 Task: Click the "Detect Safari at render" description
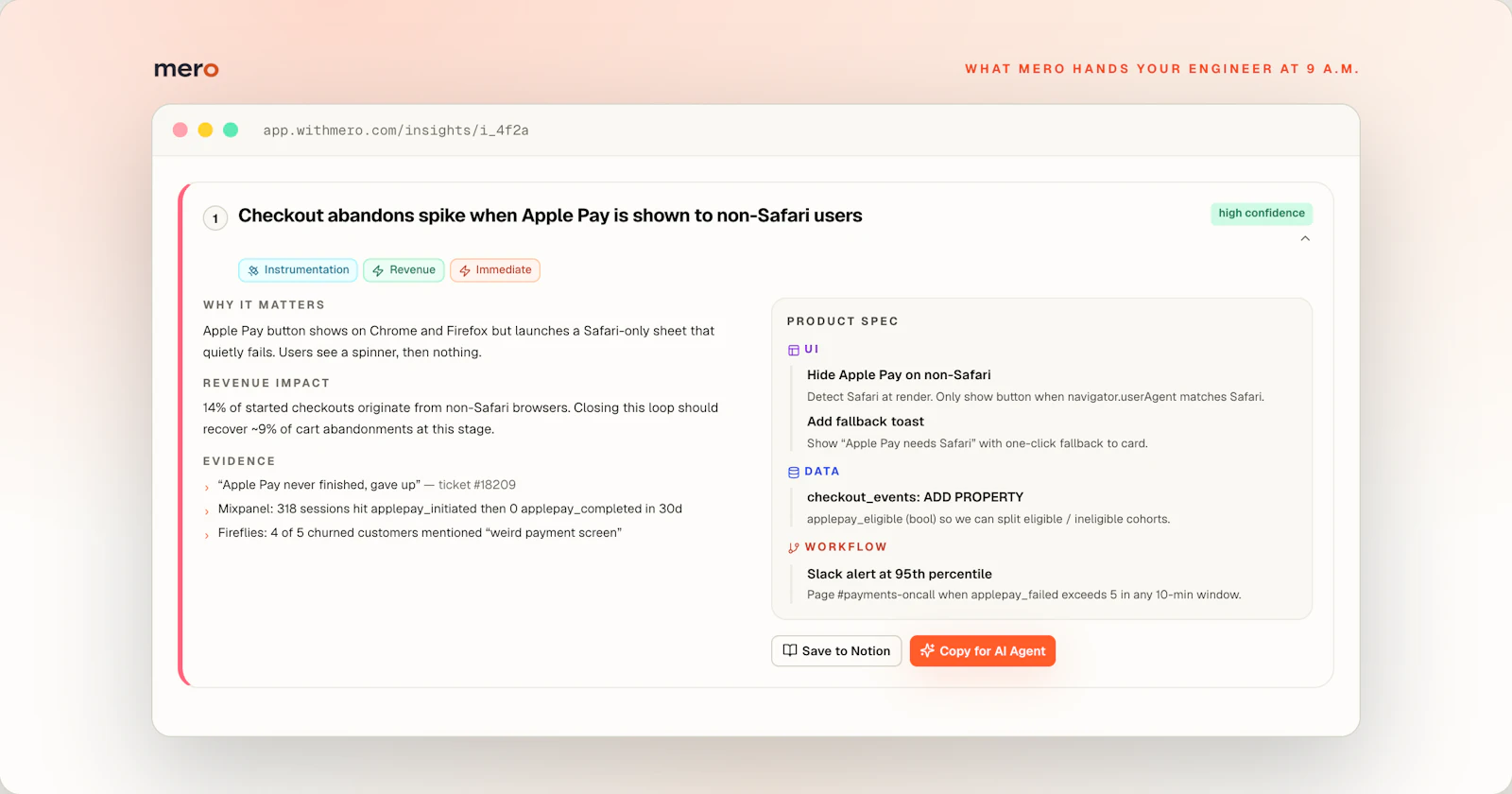1036,397
